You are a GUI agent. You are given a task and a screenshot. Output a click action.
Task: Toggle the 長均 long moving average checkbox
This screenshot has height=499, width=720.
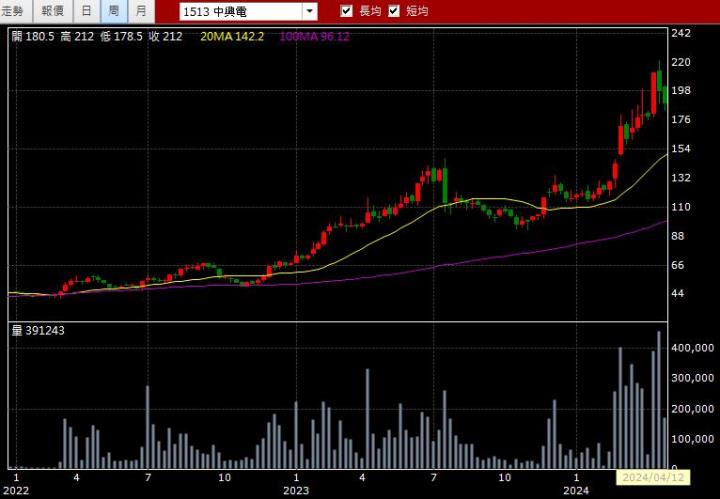347,11
